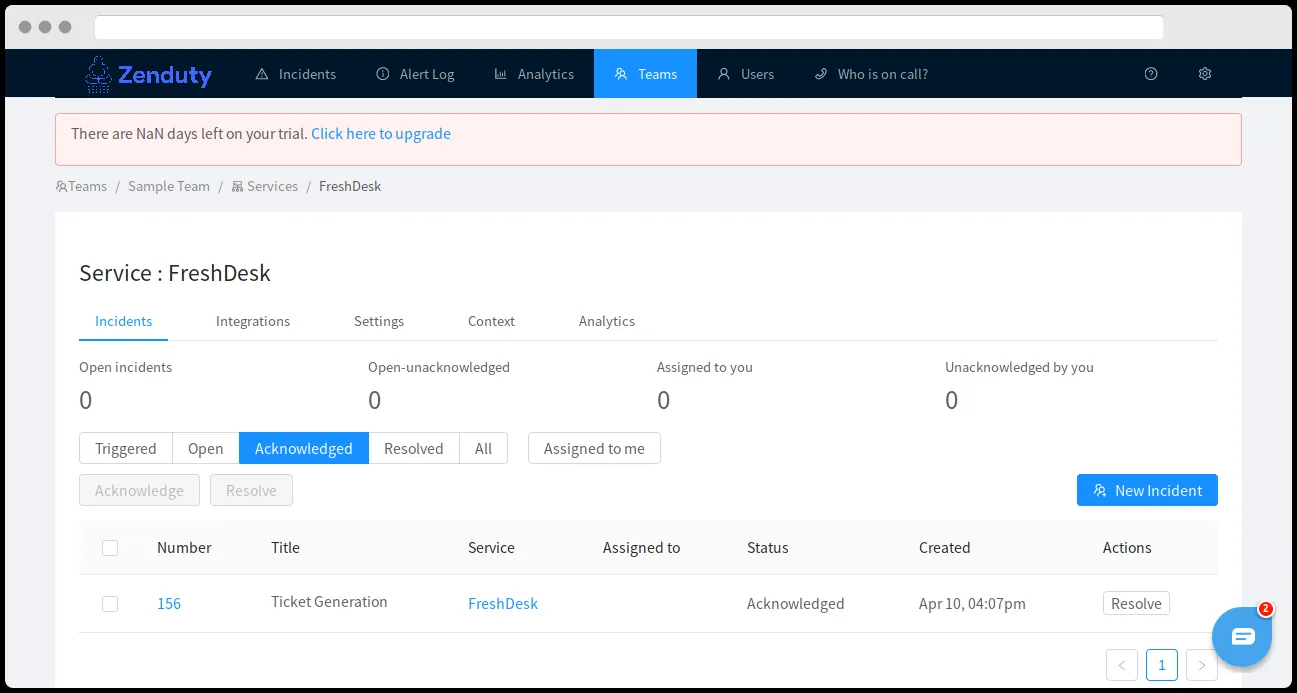Open the service Settings tab
The width and height of the screenshot is (1297, 693).
tap(379, 321)
